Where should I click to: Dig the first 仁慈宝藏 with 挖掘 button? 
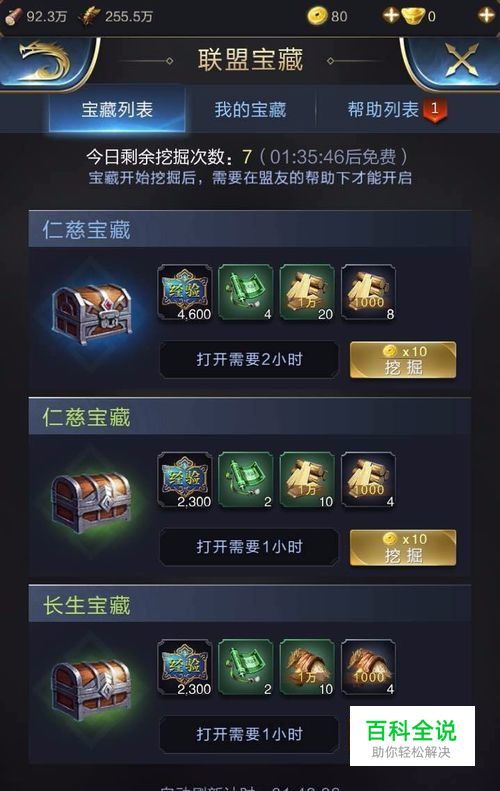[x=403, y=360]
